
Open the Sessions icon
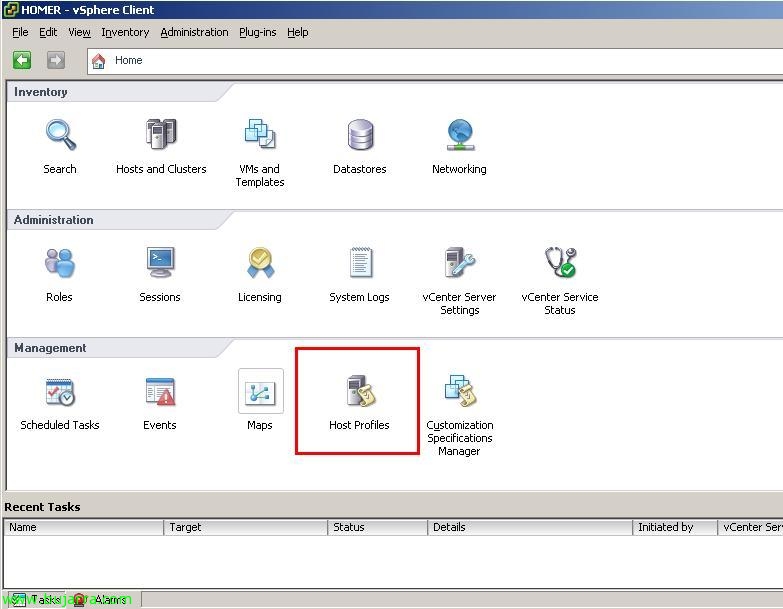[x=160, y=263]
